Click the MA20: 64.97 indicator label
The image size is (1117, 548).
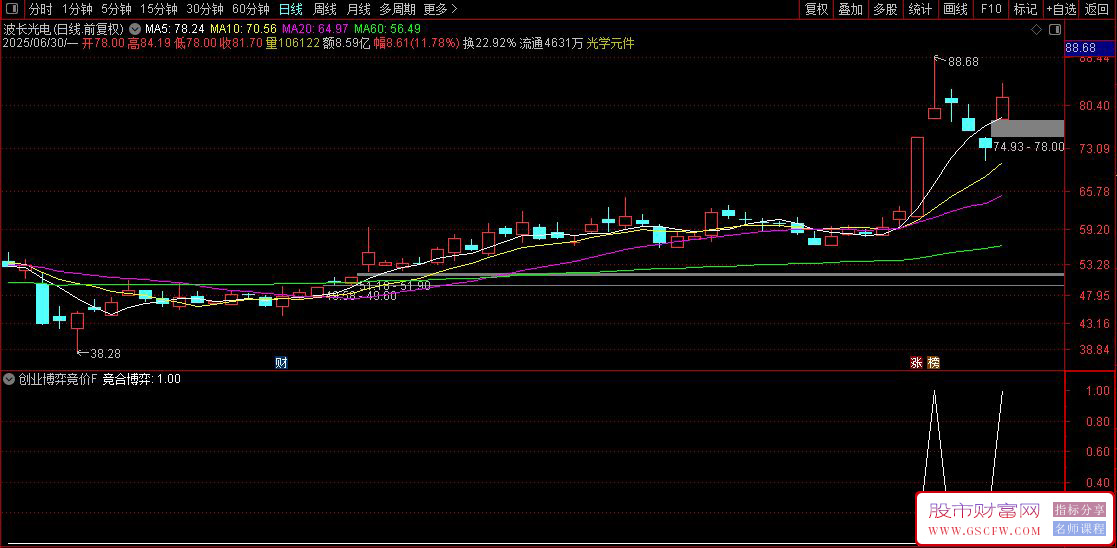click(316, 29)
